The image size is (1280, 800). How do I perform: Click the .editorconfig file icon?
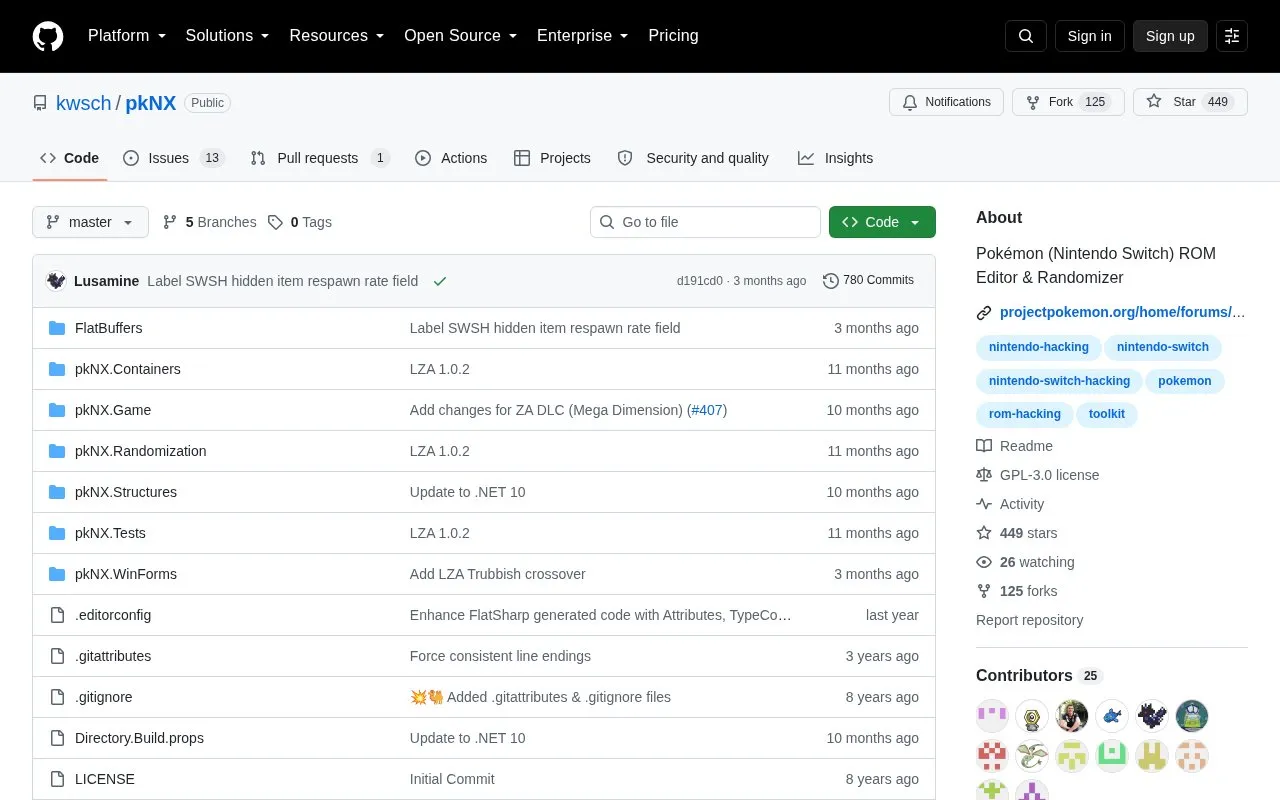point(57,615)
